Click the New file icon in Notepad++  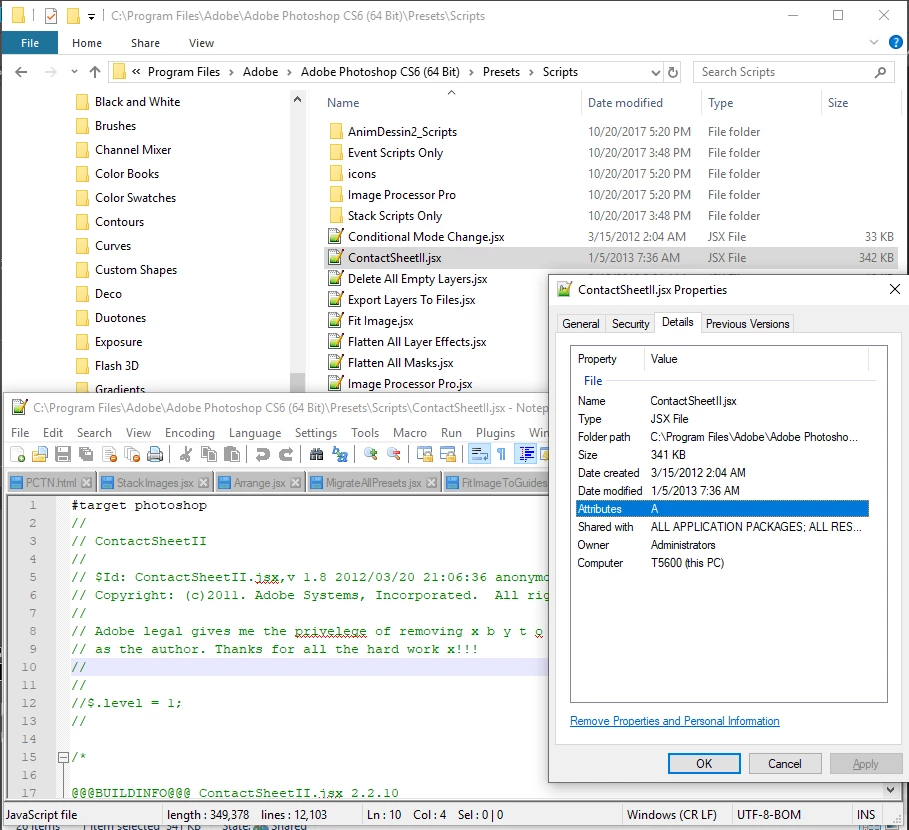point(17,454)
